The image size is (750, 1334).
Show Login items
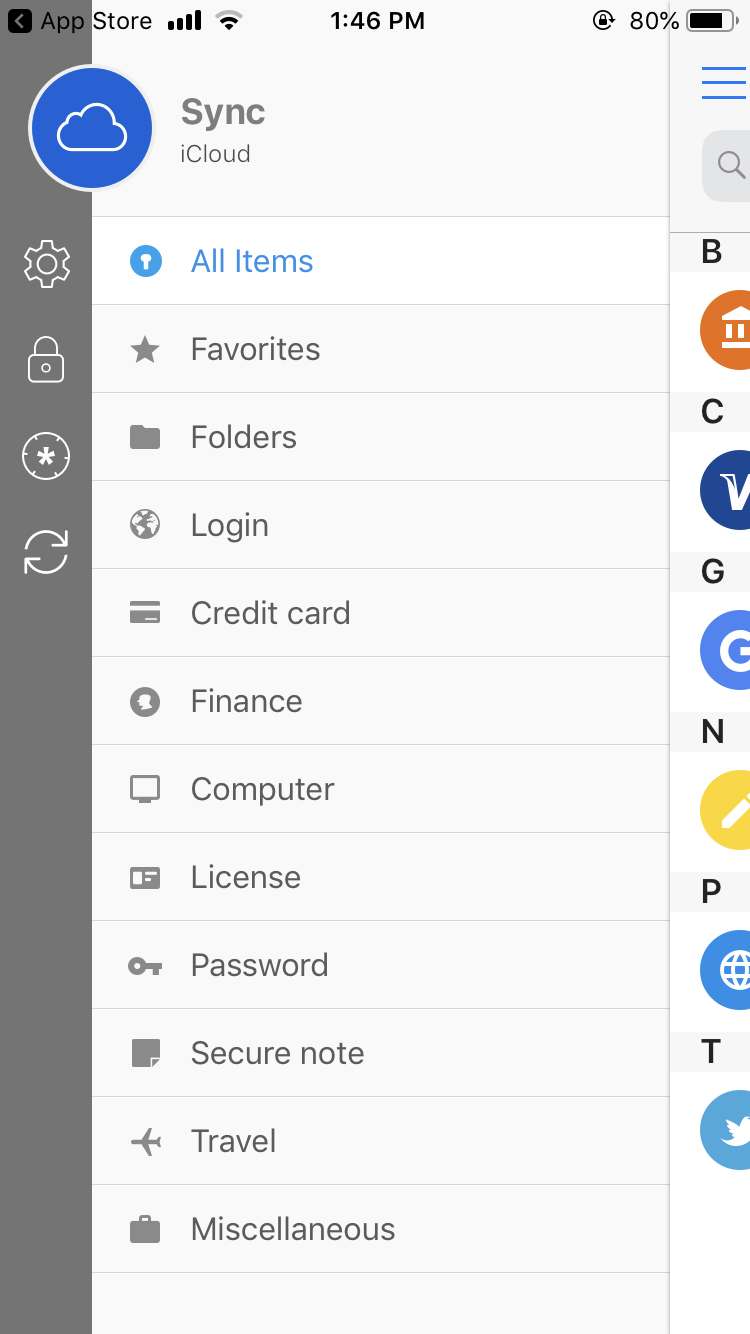coord(229,525)
